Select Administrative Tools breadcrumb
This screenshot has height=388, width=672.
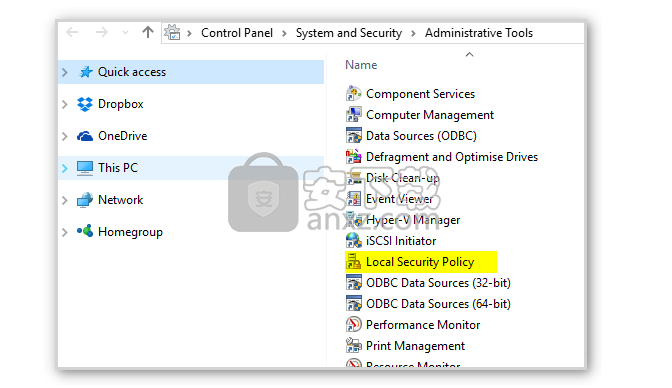(479, 33)
